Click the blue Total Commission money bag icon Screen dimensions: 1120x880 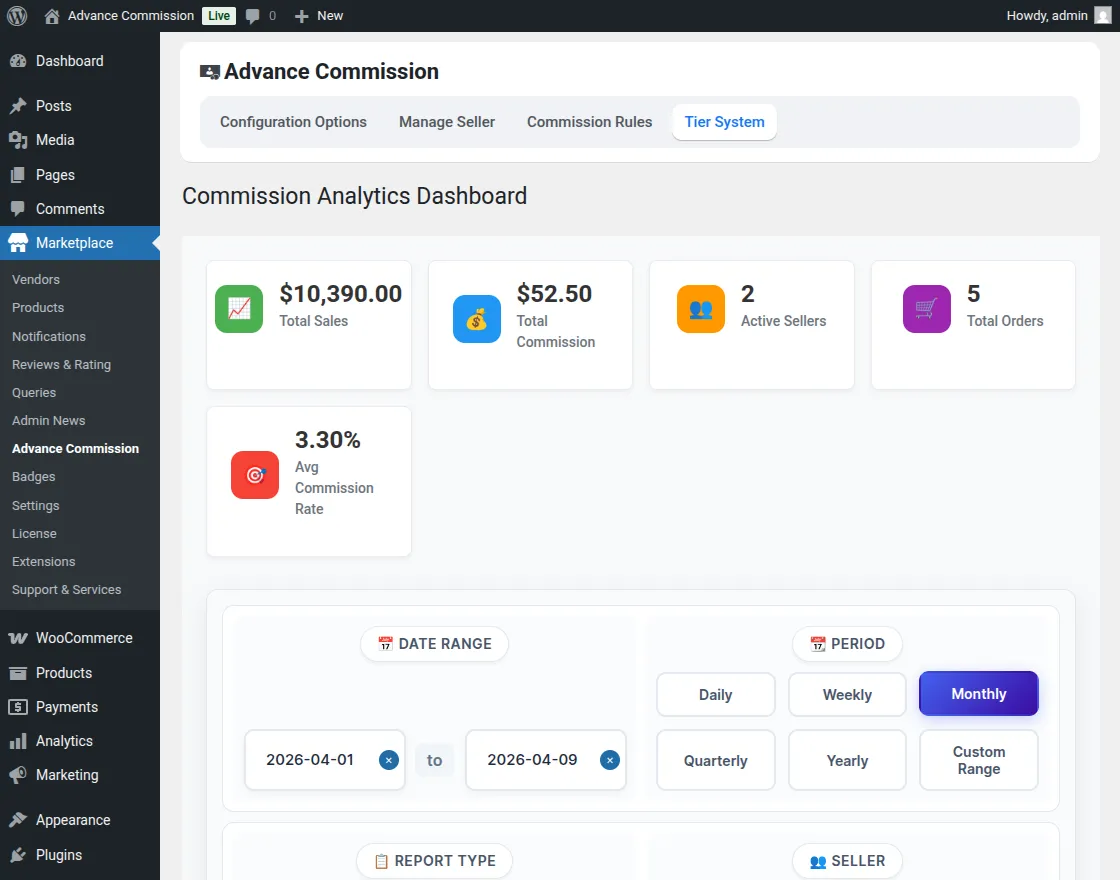(477, 319)
